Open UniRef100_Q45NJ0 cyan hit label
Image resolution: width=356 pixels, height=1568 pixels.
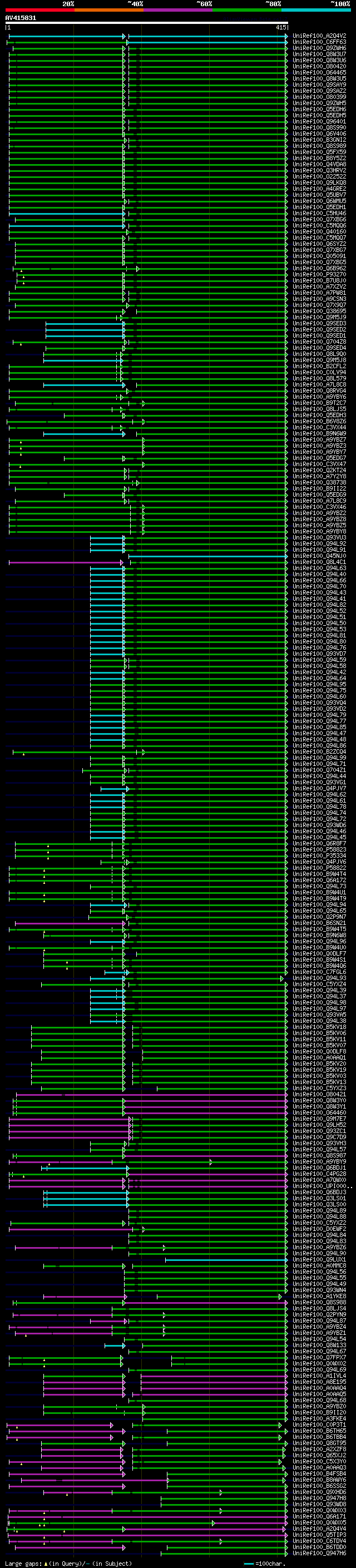point(319,556)
